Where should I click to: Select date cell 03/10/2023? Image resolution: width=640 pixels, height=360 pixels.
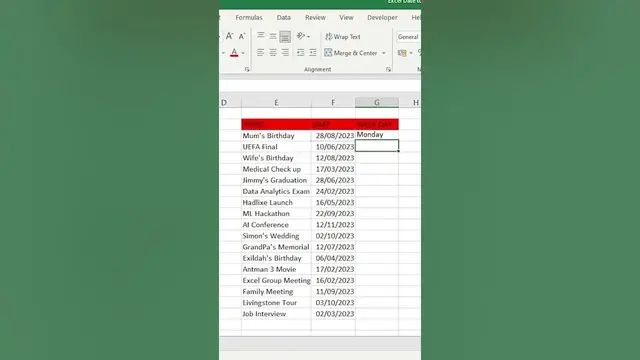(x=333, y=302)
